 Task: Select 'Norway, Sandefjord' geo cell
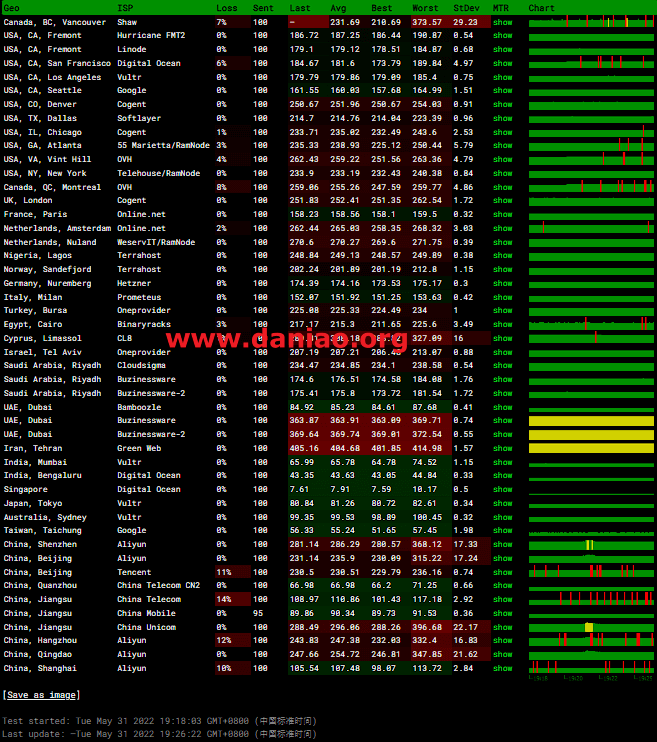(x=47, y=269)
